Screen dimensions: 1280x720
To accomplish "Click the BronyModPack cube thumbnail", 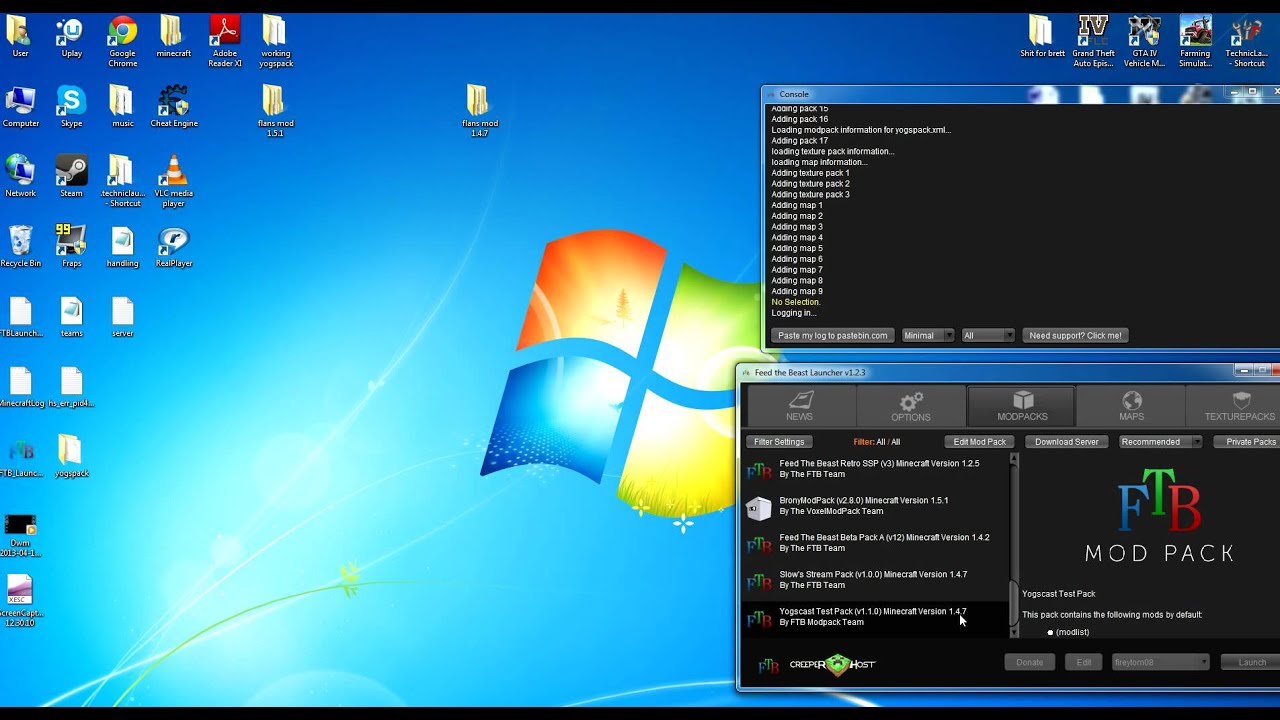I will coord(759,506).
